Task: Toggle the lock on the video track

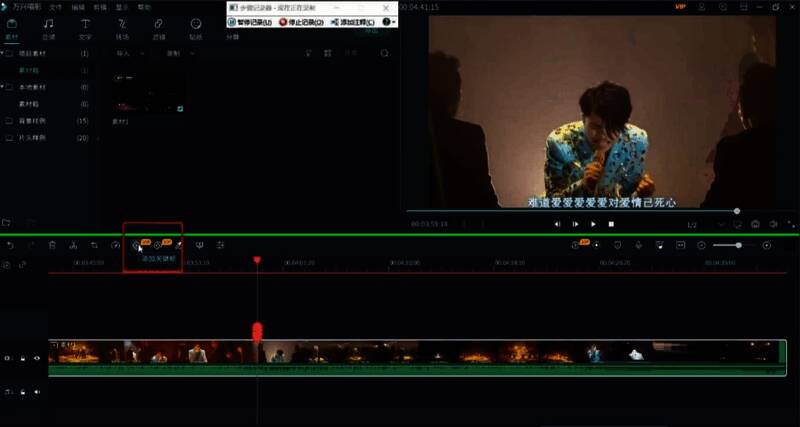Action: [23, 357]
